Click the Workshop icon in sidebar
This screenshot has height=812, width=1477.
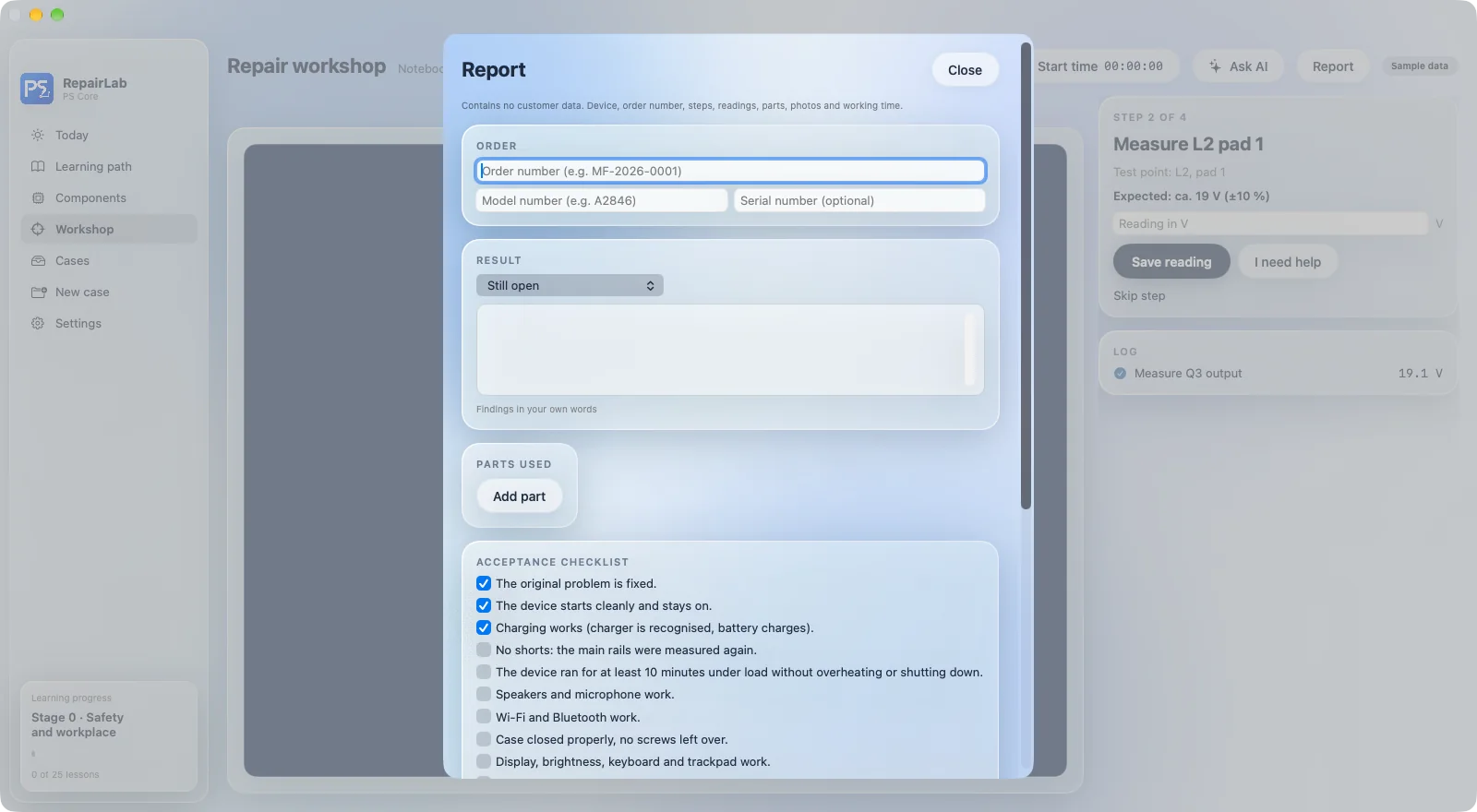pos(38,229)
